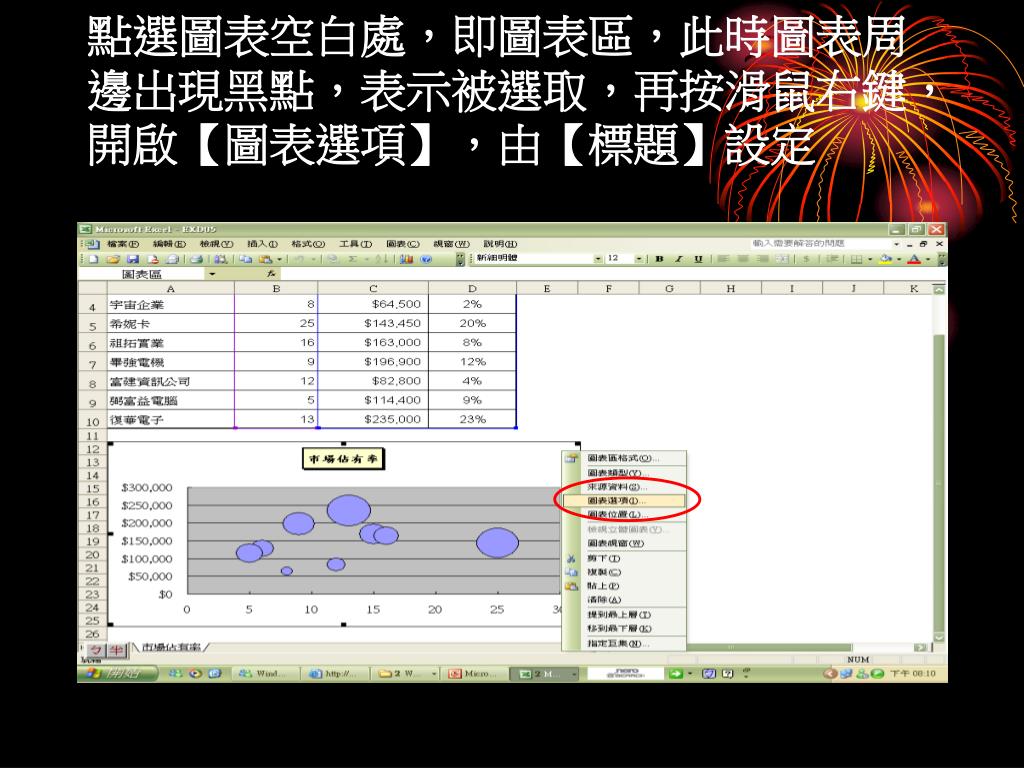Click the Save floppy disk icon
Screen dimensions: 1024x768
tap(133, 259)
